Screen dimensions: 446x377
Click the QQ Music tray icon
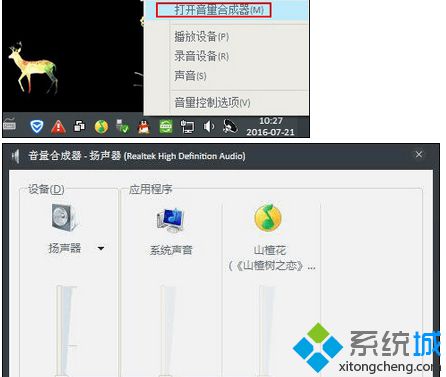[x=101, y=127]
